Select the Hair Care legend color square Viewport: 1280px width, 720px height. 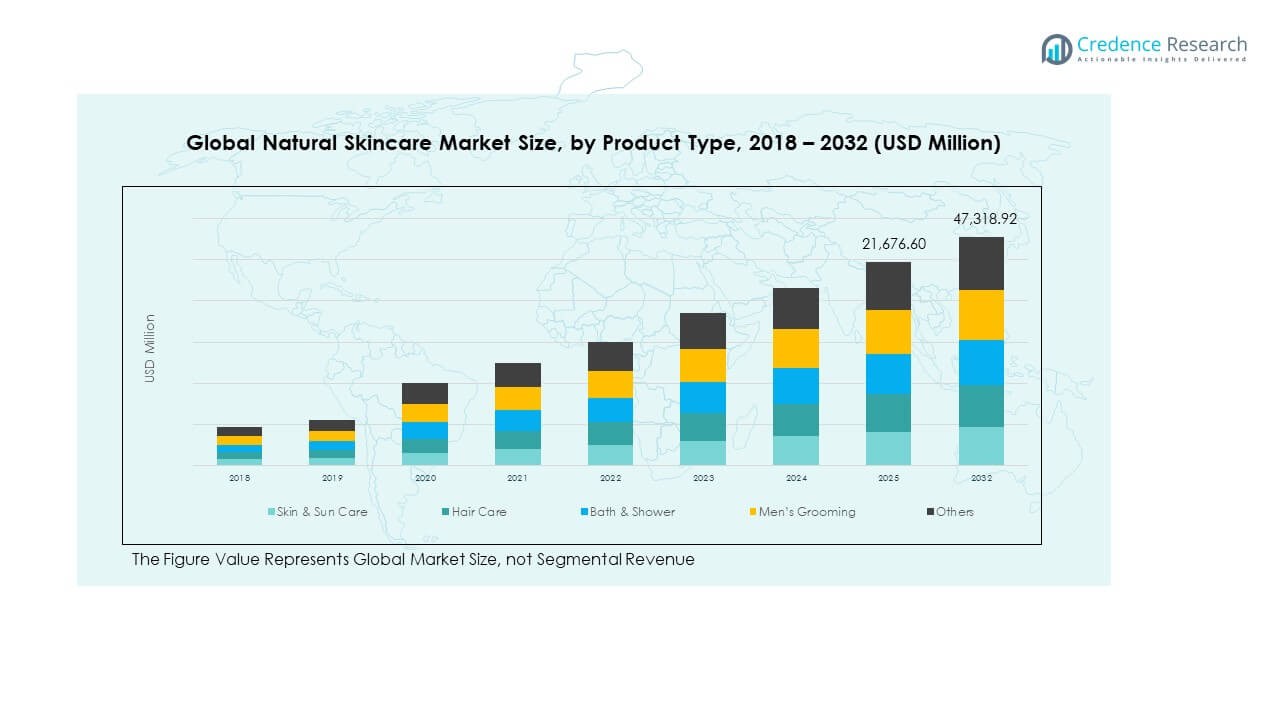click(445, 512)
